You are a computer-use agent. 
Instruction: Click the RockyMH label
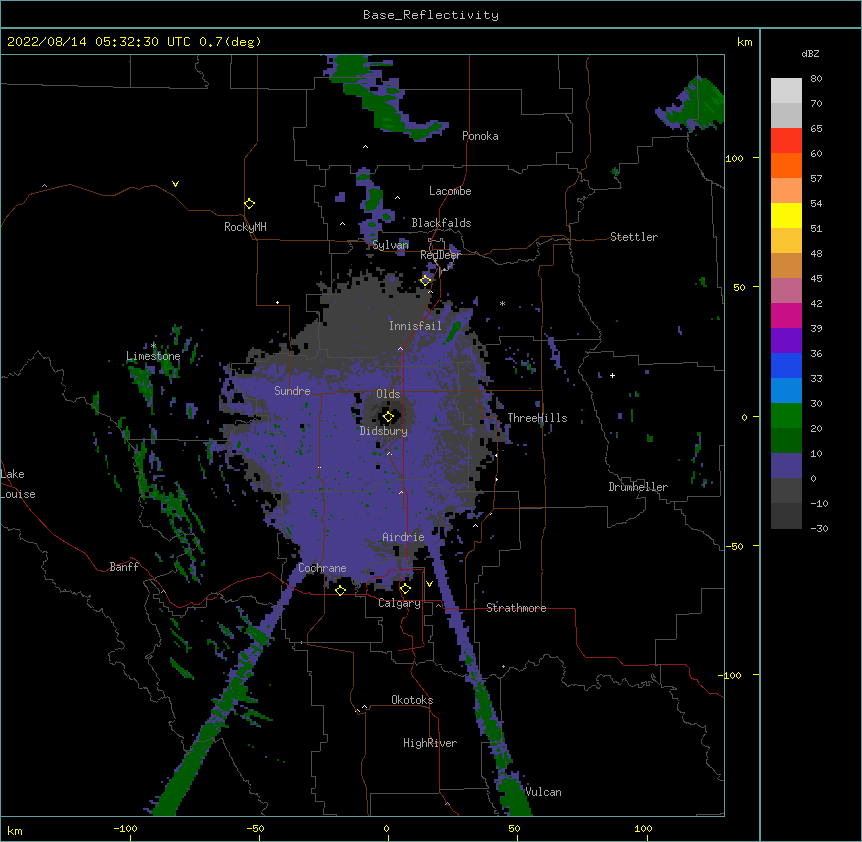[245, 227]
